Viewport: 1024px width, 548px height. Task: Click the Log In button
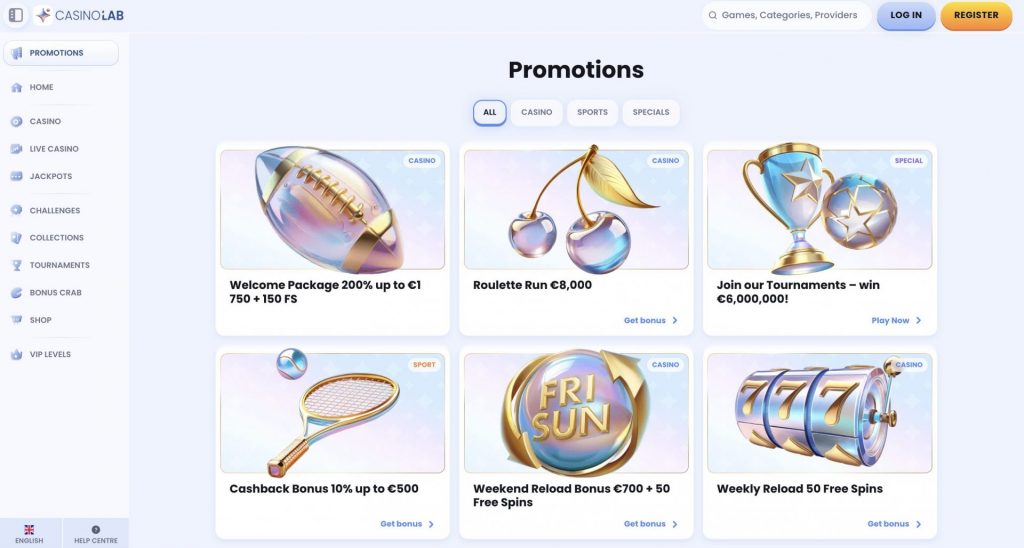tap(906, 15)
